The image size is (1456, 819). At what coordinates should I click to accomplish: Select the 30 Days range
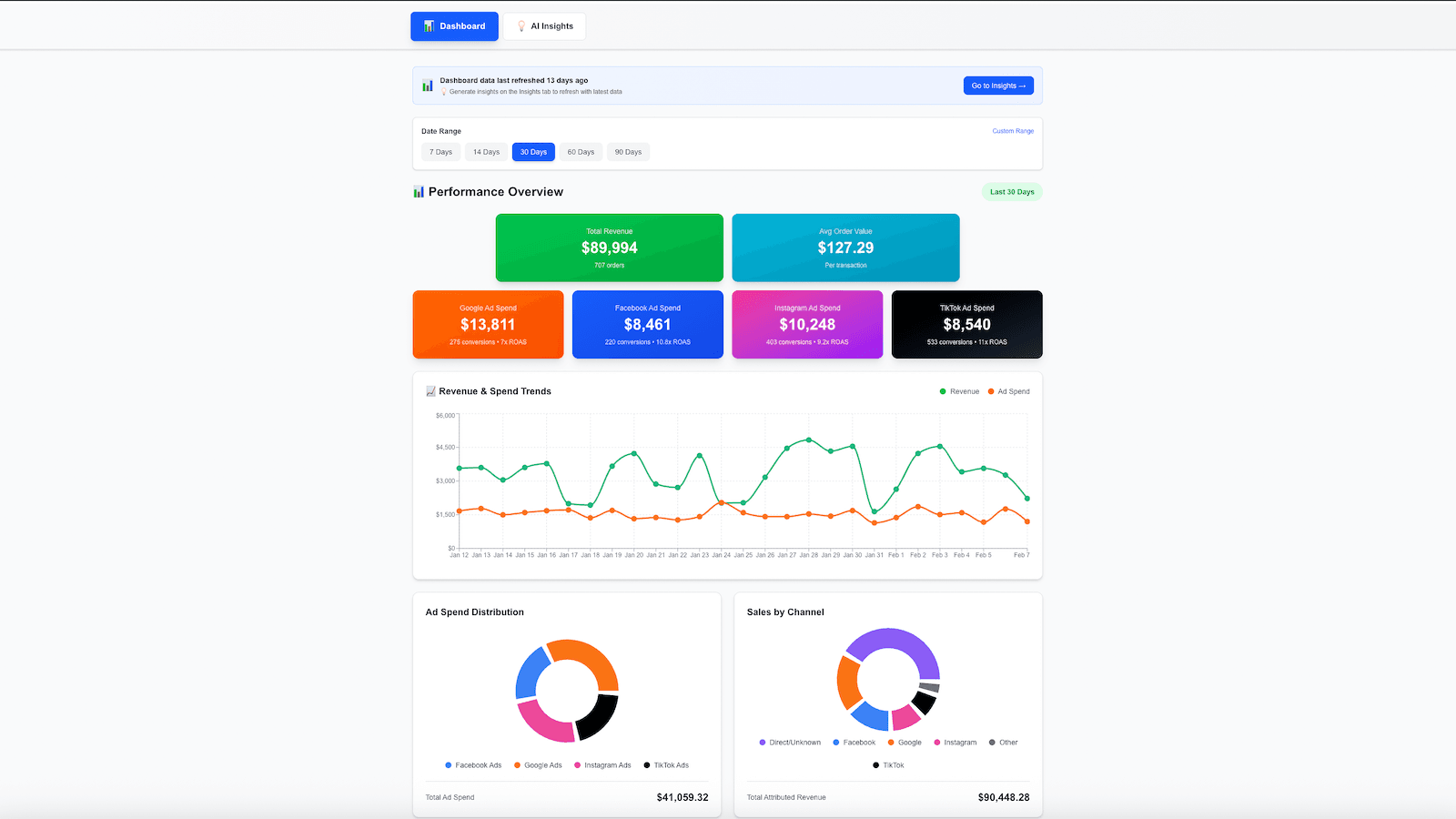533,152
